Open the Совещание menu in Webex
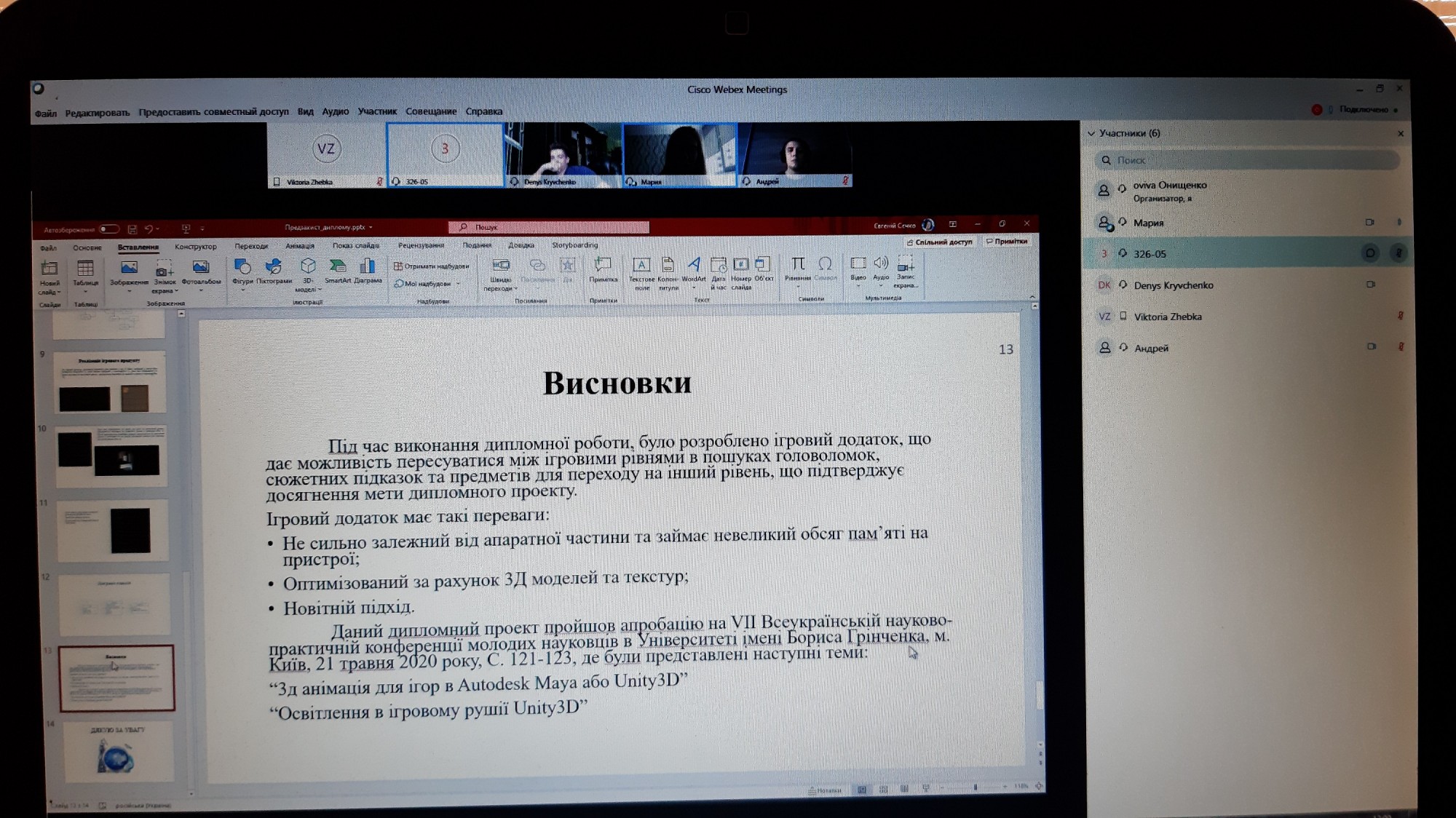The width and height of the screenshot is (1456, 818). coord(431,111)
